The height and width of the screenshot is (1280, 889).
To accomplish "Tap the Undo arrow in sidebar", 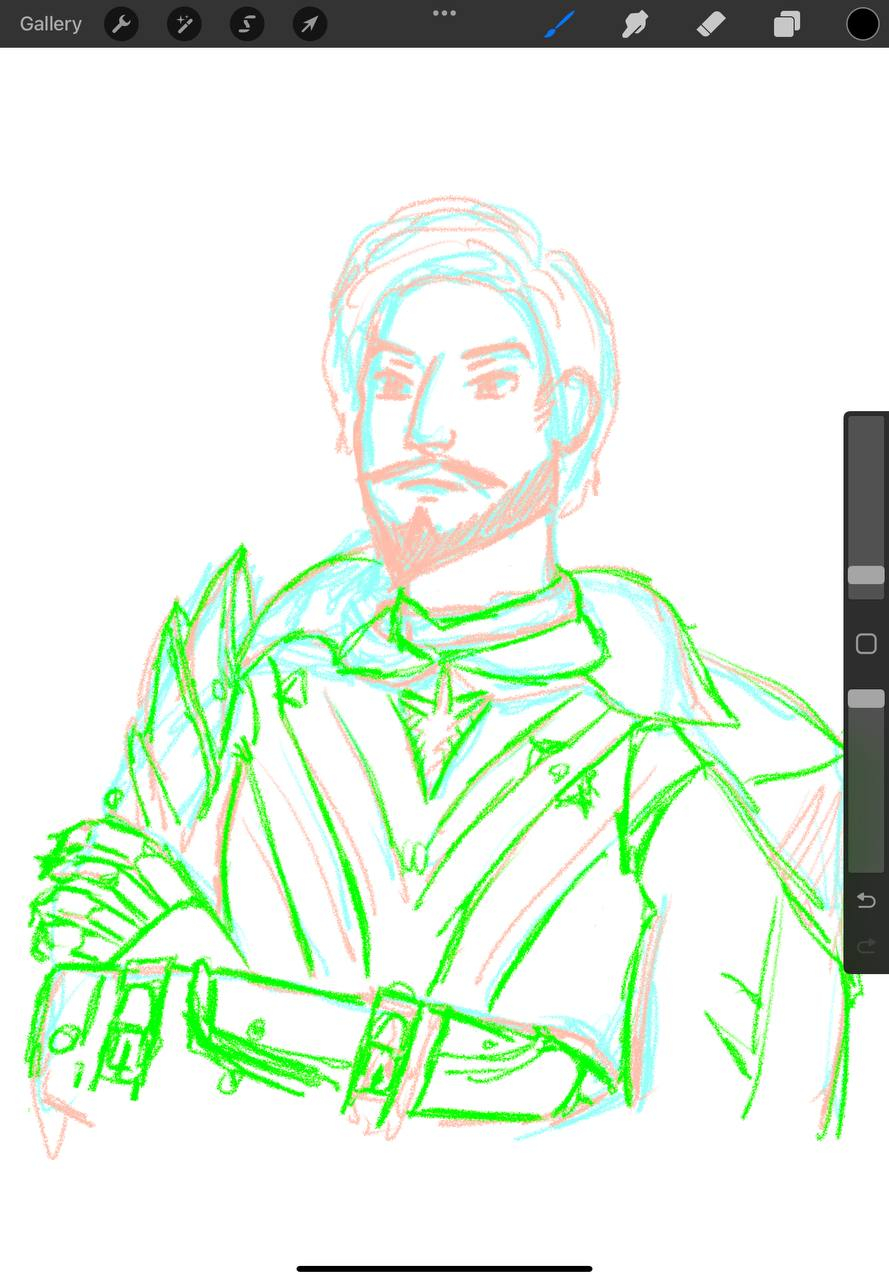I will coord(866,901).
